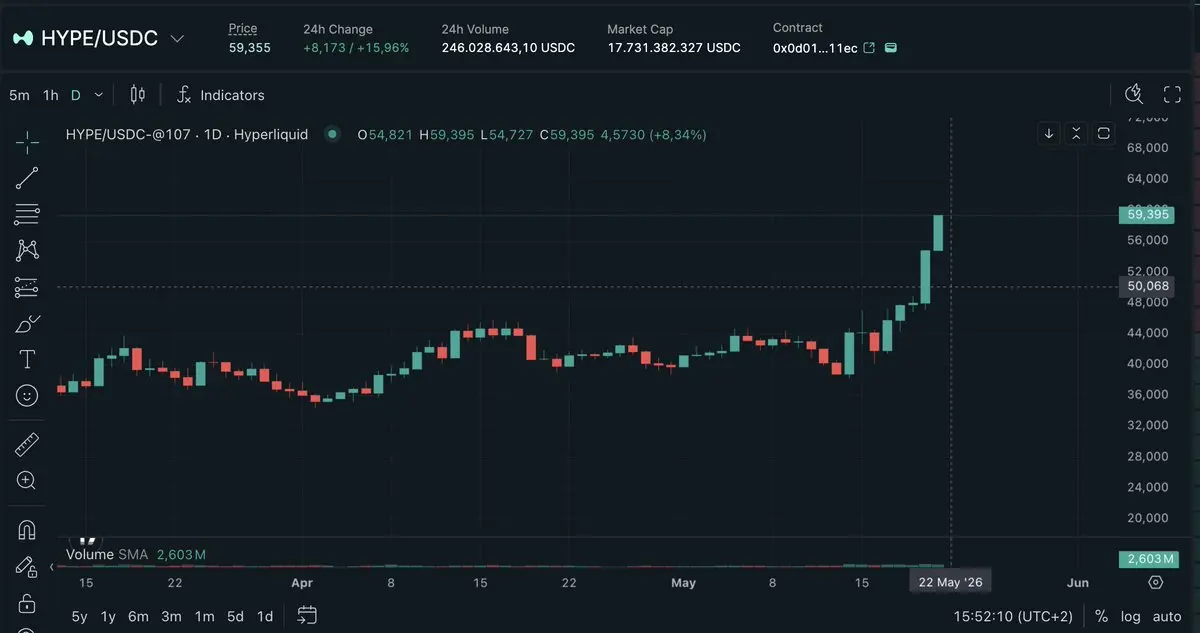Click the 22 May '26 date label
The width and height of the screenshot is (1200, 633).
coord(950,582)
